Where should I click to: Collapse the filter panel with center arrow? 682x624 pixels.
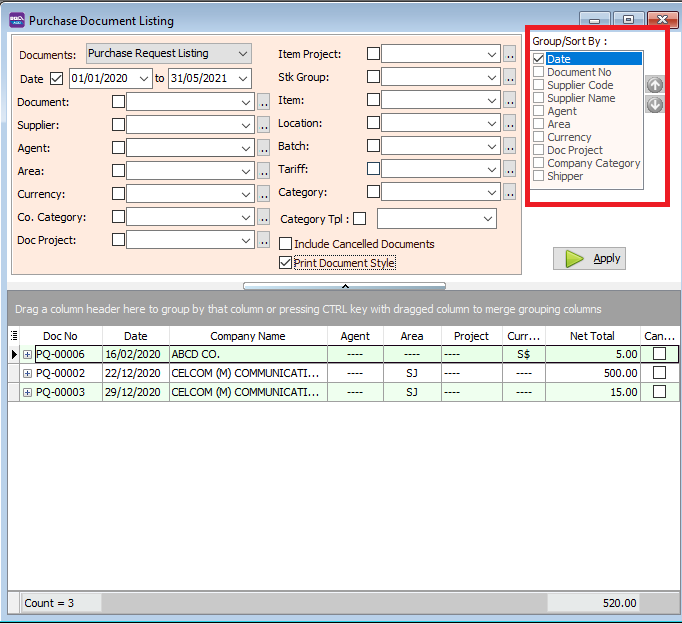click(x=344, y=286)
